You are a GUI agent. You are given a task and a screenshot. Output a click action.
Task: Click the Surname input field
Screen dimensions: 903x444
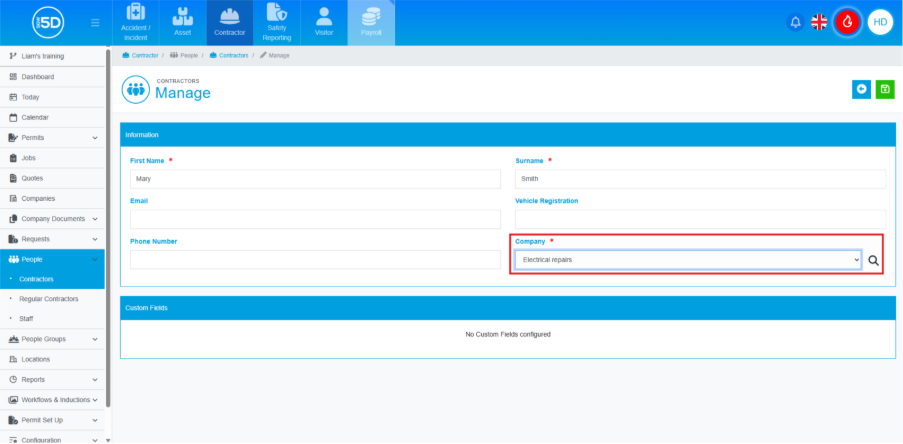[700, 179]
